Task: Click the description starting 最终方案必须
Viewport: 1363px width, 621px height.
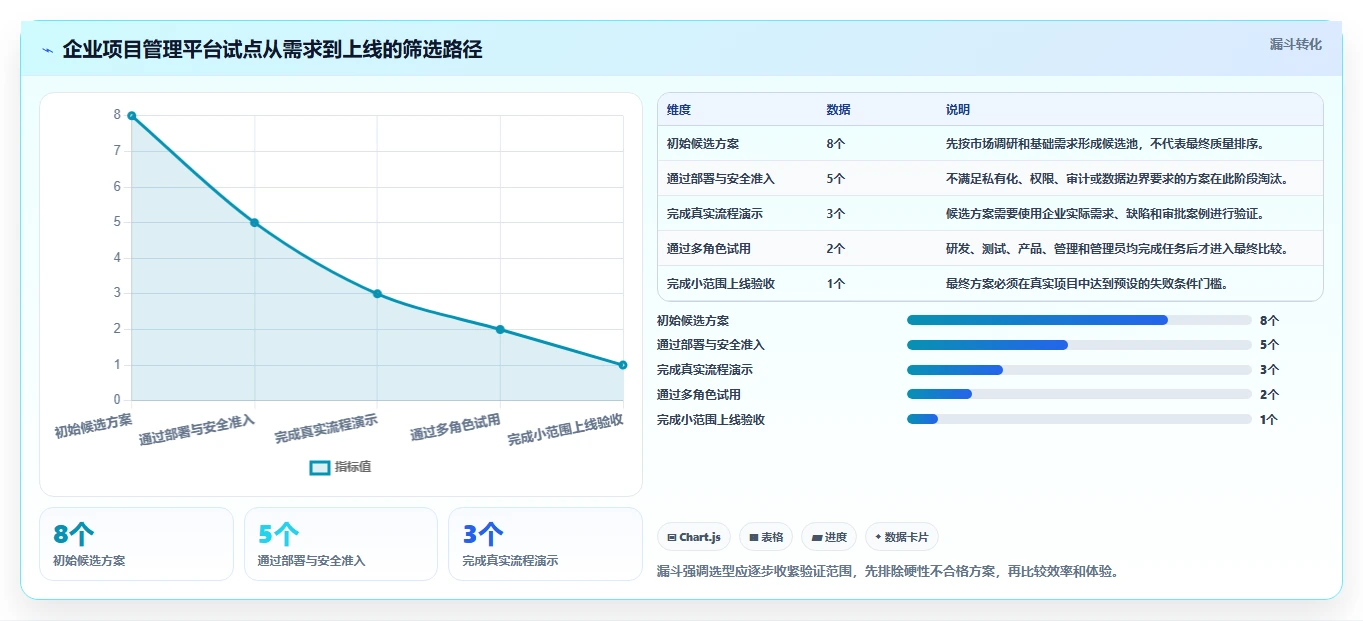Action: pyautogui.click(x=1087, y=284)
